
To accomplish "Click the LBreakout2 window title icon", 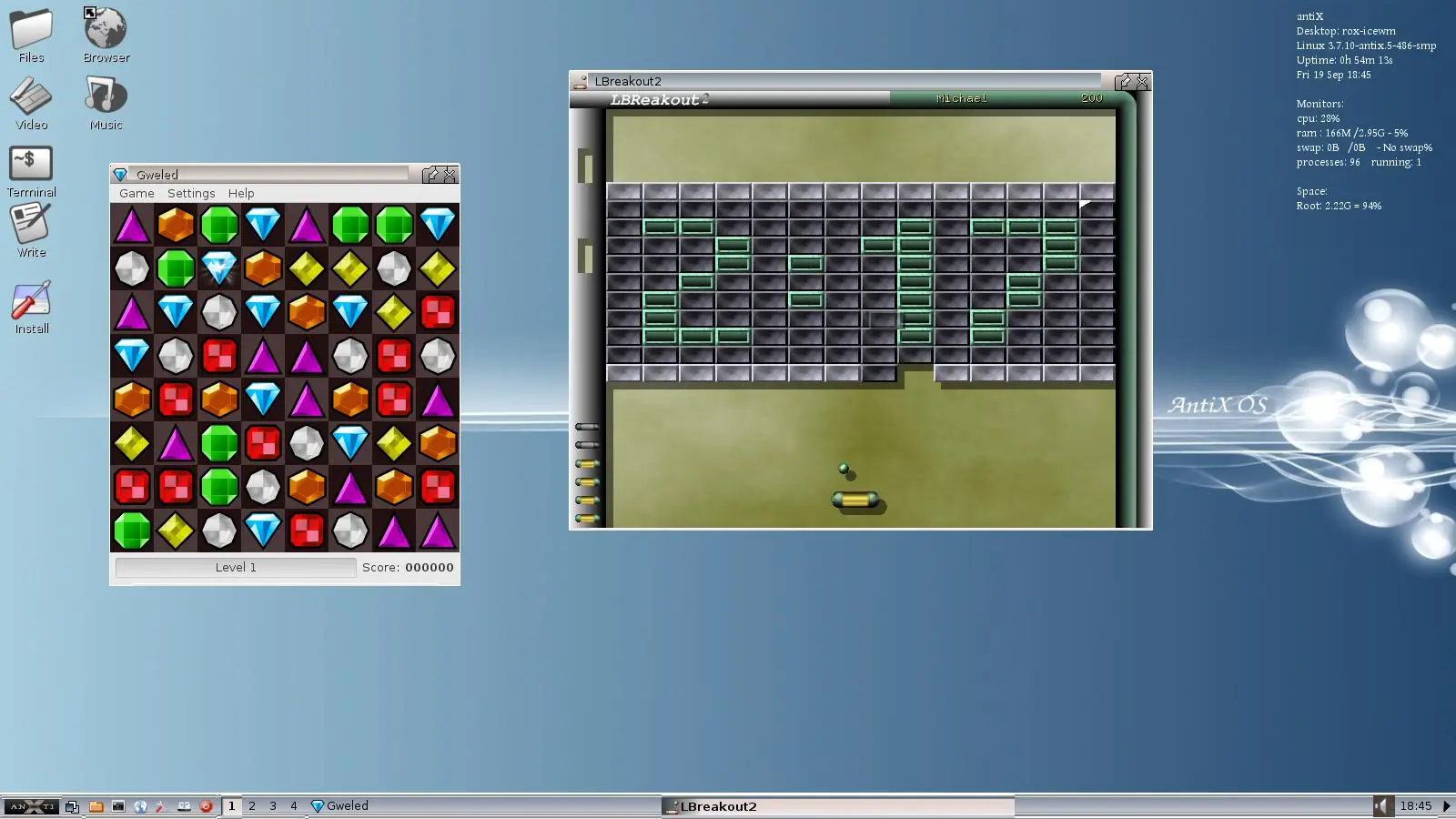I will 580,81.
